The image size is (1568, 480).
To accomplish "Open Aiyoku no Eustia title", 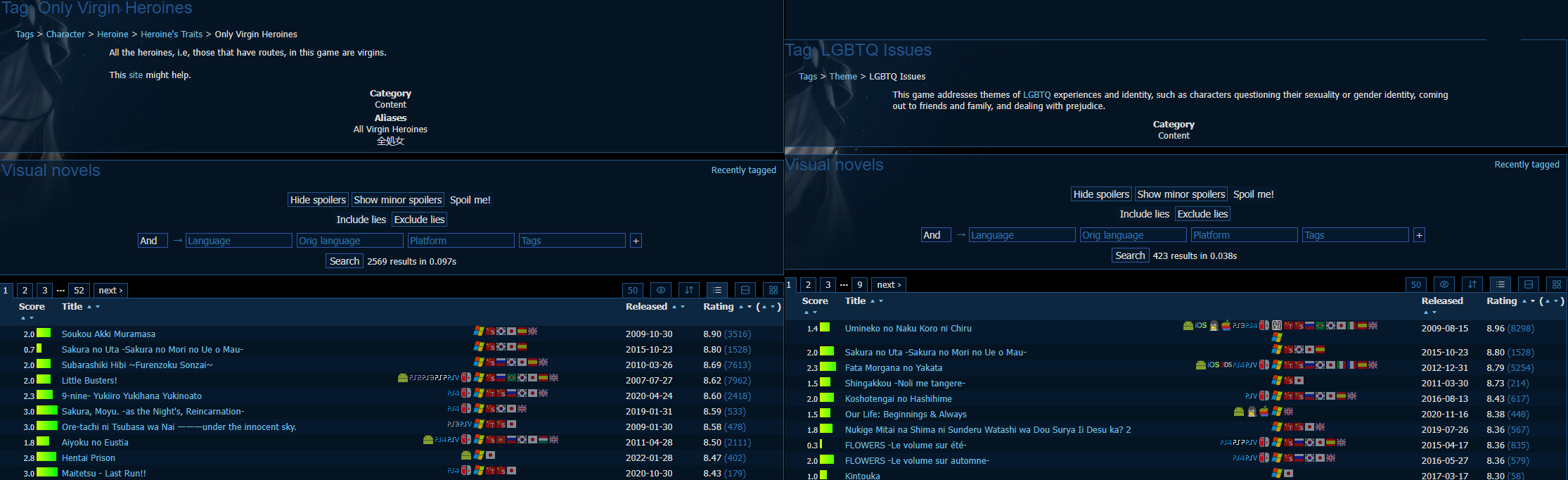I will coord(95,442).
